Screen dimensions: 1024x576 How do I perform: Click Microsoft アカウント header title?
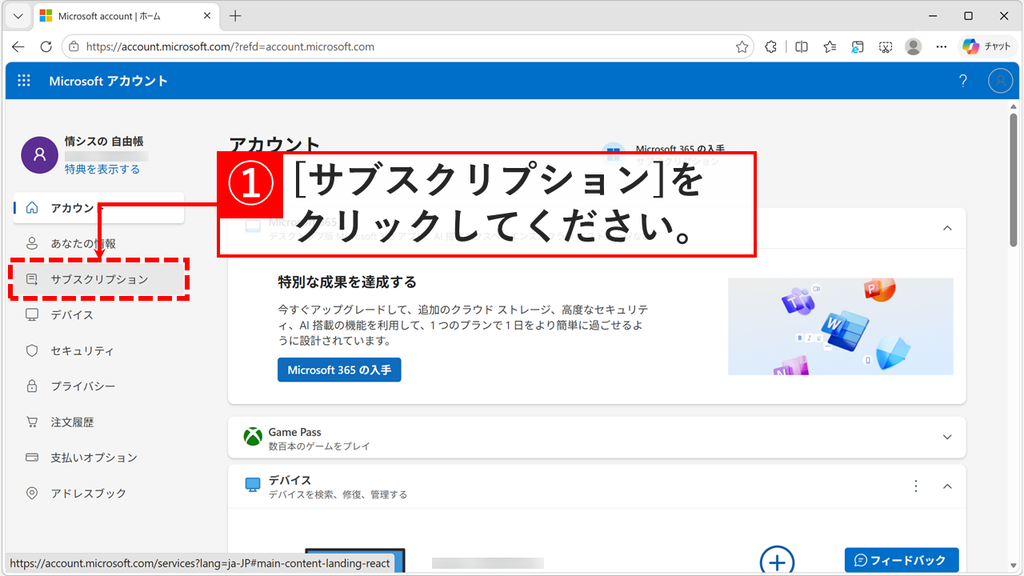[x=108, y=81]
